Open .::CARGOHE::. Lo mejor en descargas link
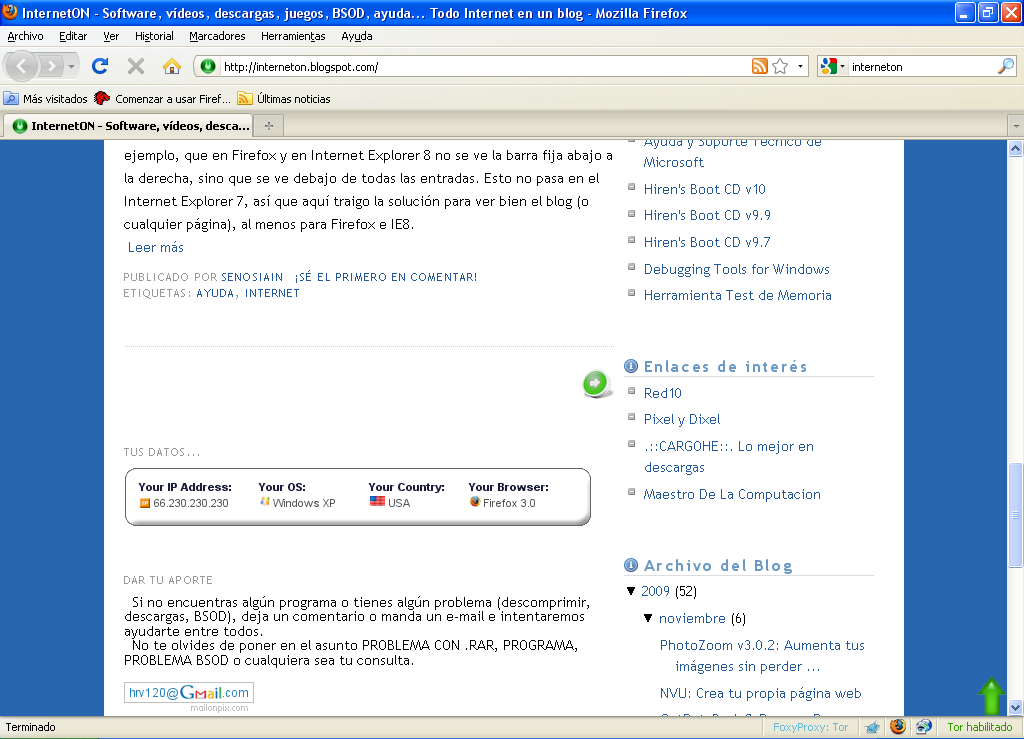The image size is (1024, 739). pos(729,456)
